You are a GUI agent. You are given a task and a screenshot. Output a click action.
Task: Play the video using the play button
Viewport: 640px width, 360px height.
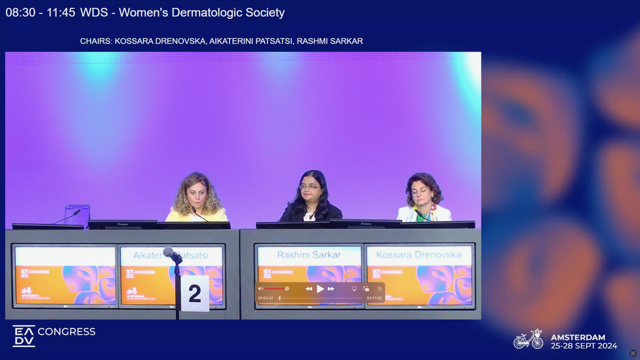pyautogui.click(x=320, y=289)
